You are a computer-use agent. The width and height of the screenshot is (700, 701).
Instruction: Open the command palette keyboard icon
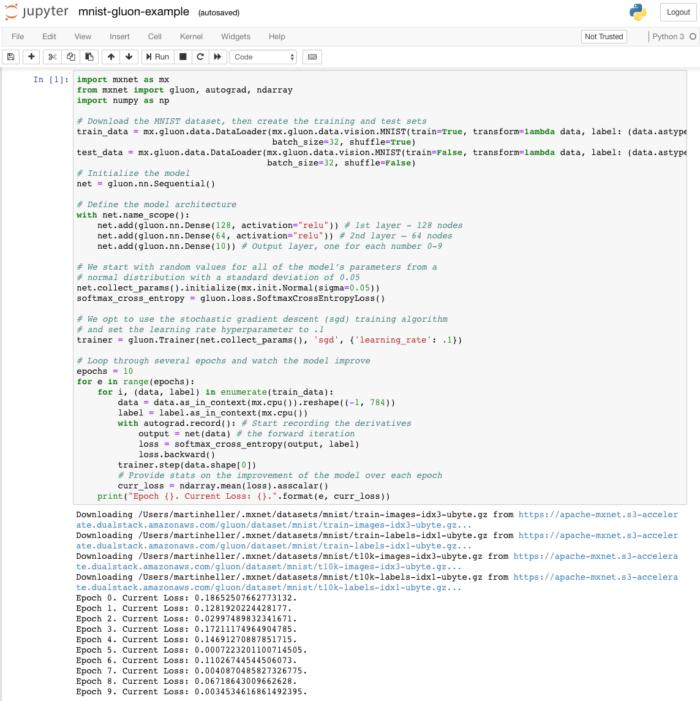click(312, 57)
